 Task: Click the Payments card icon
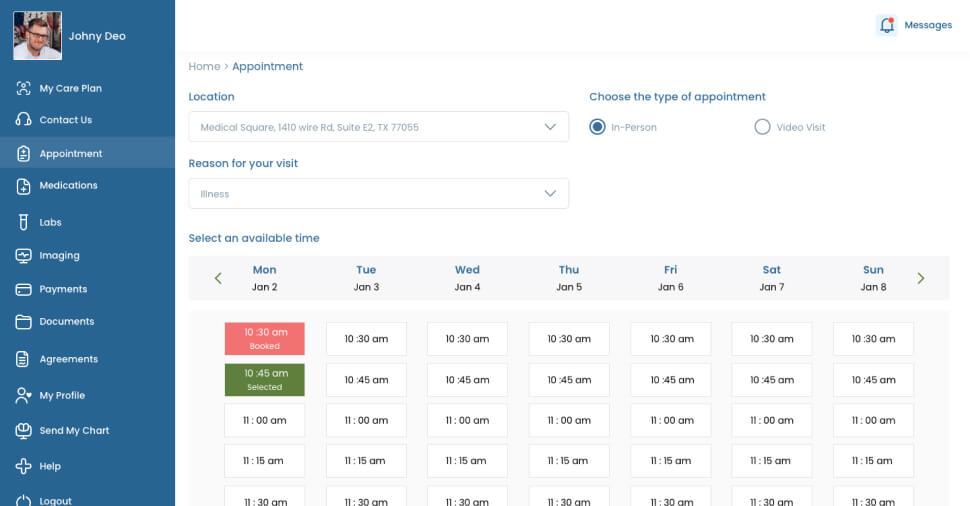(x=23, y=289)
